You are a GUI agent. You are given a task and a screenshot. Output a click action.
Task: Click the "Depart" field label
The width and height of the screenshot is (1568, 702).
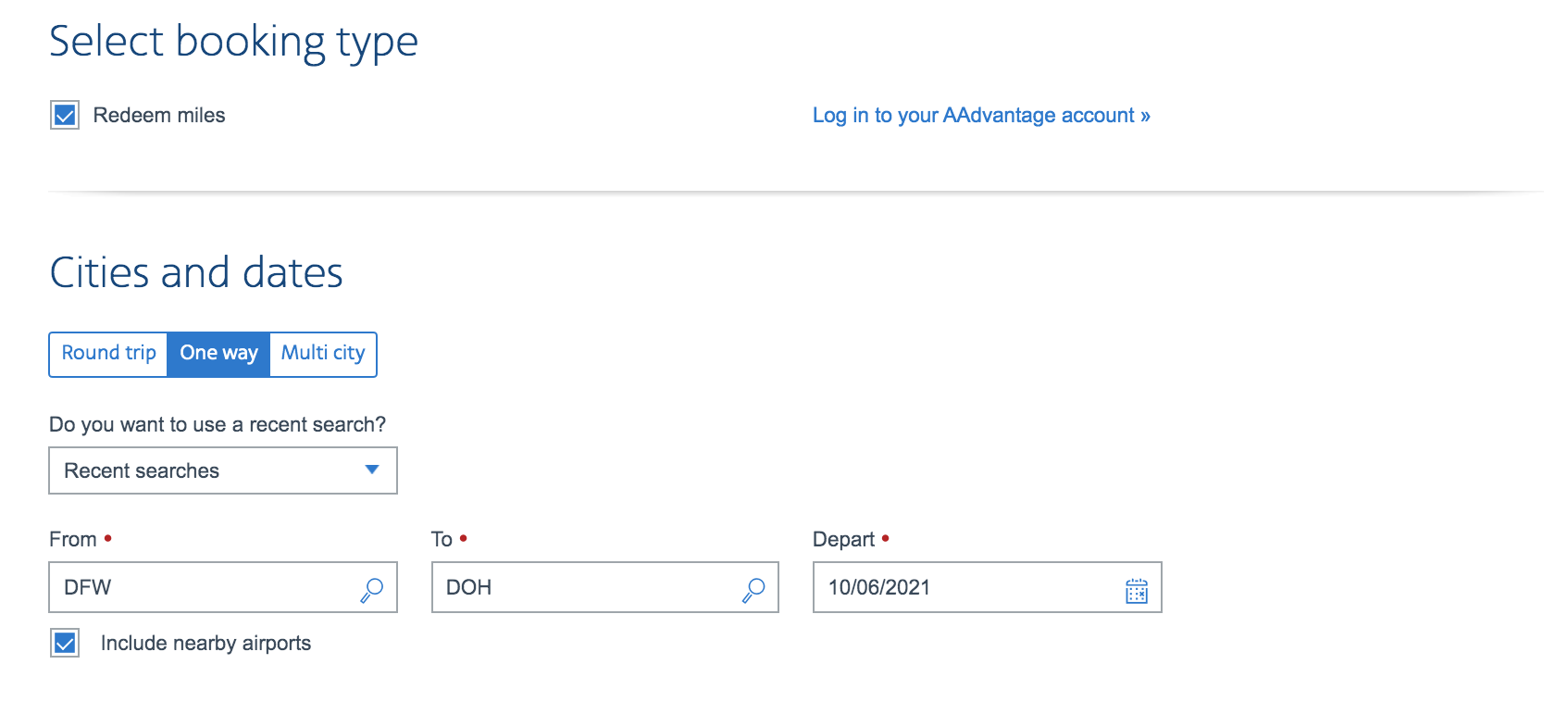click(843, 540)
